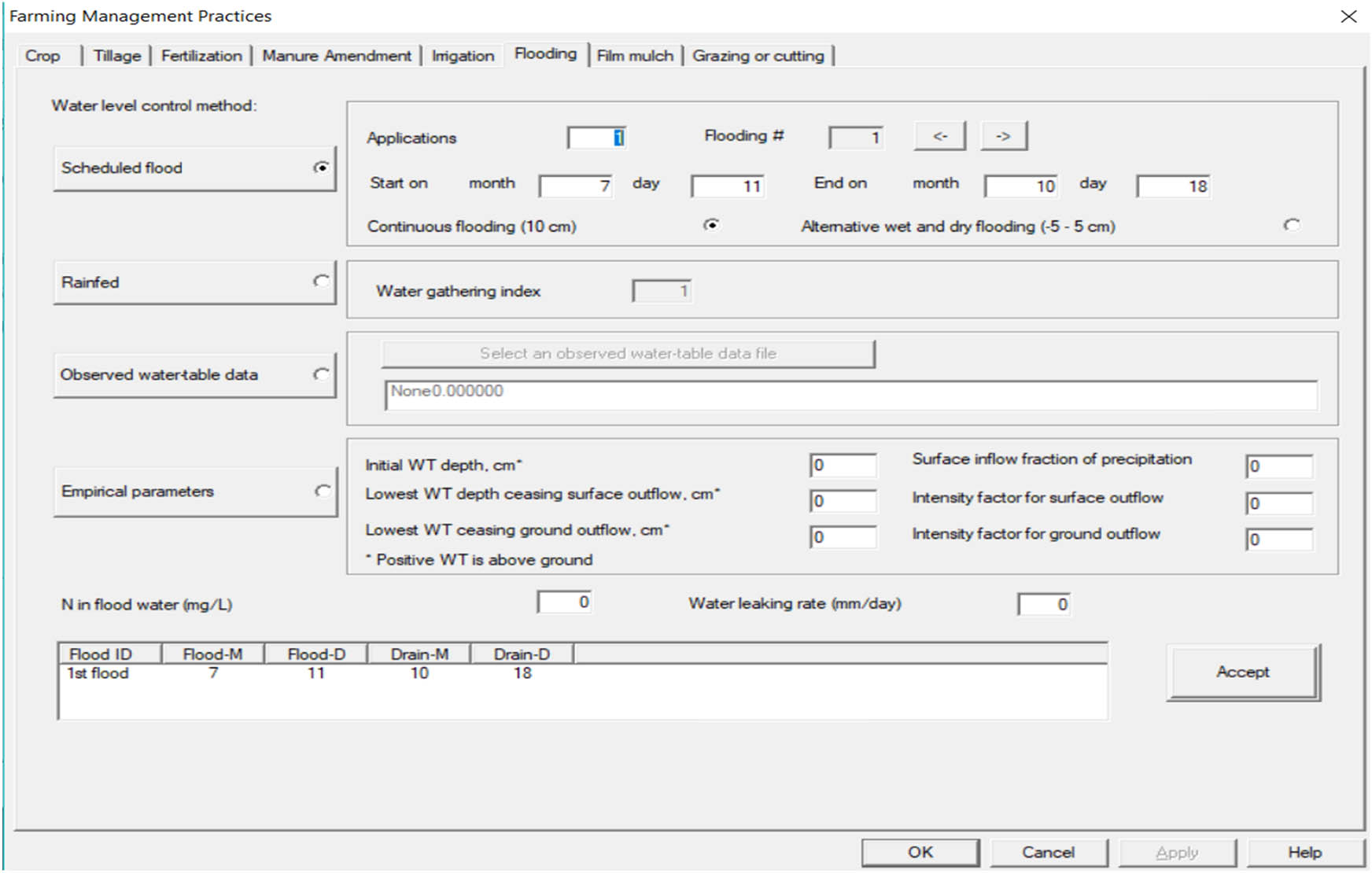Click the Cancel button
The image size is (1372, 873).
coord(1048,853)
